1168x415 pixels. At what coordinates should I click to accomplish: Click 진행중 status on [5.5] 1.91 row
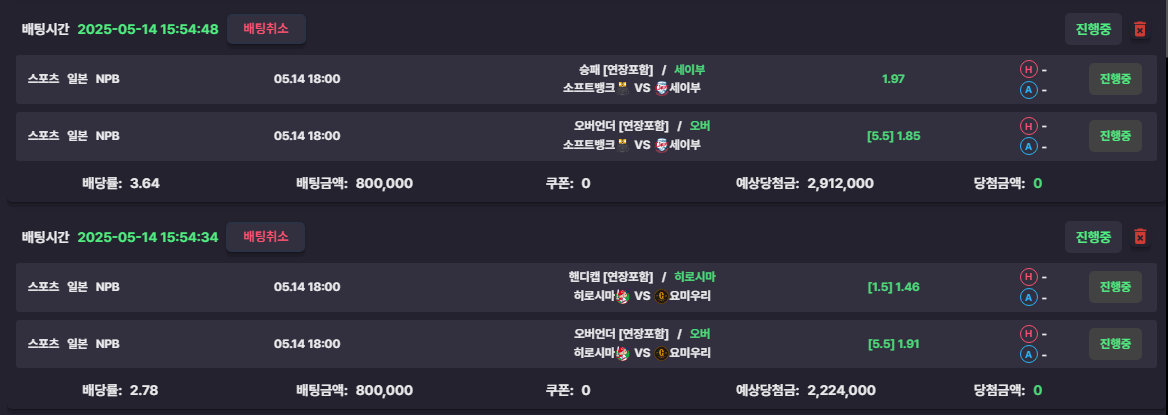tap(1115, 343)
